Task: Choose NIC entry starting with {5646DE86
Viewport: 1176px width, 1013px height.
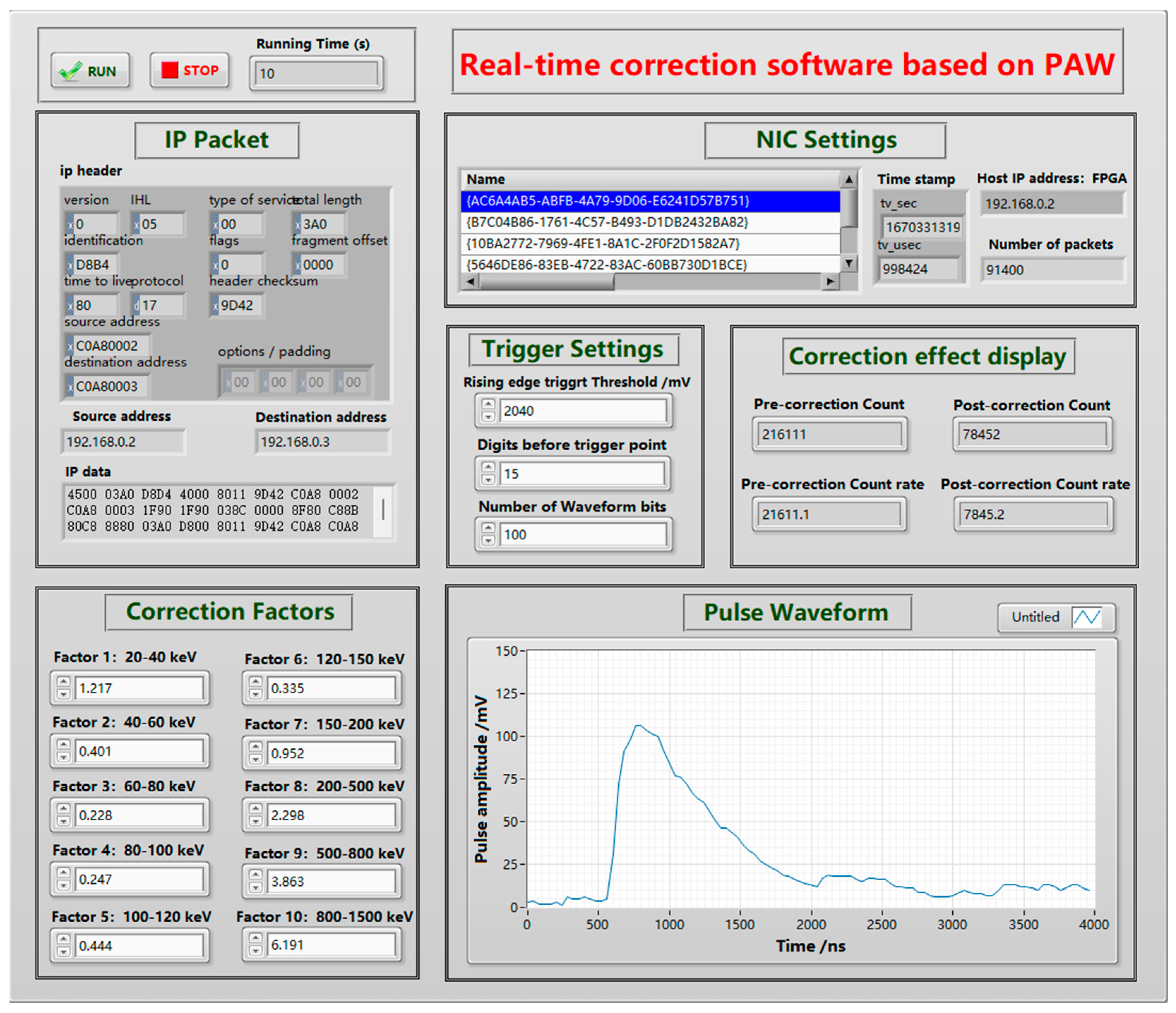Action: click(606, 264)
